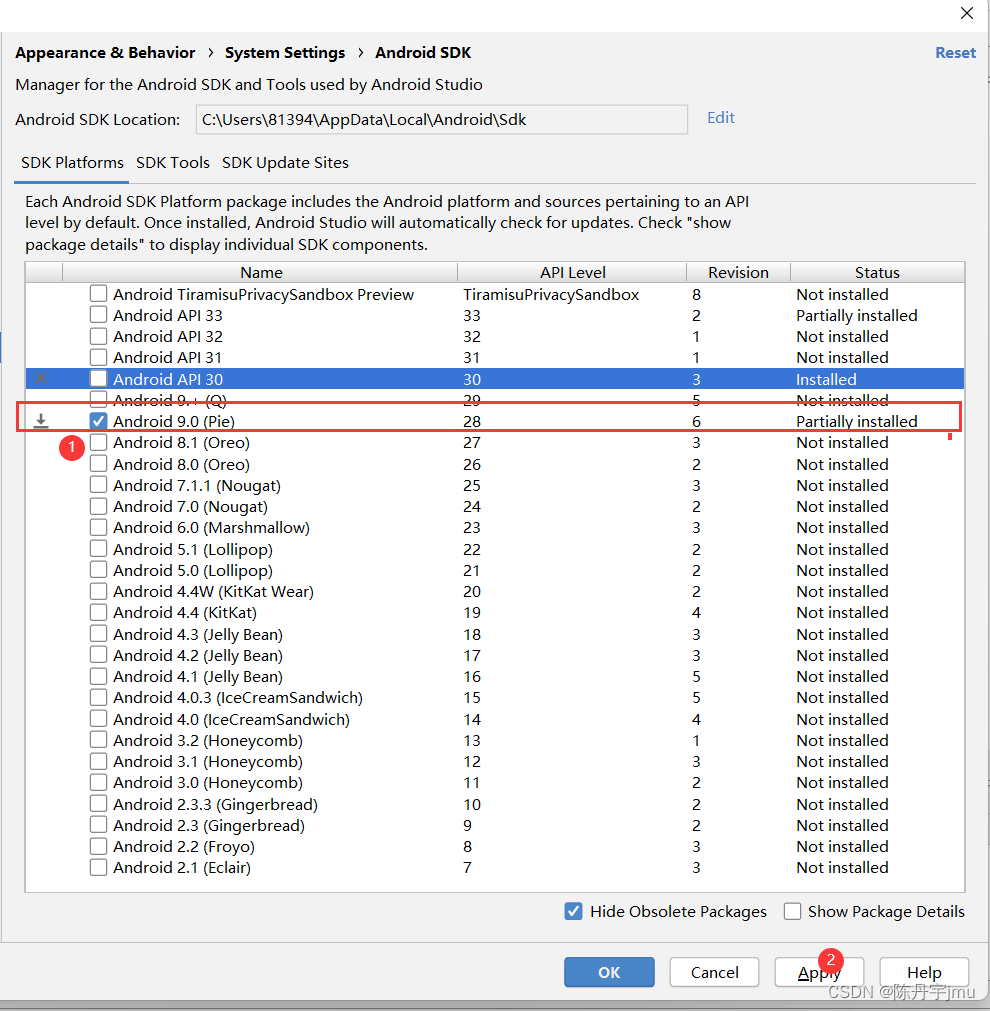The width and height of the screenshot is (990, 1011).
Task: Check the Android 4.4 (KitKat) checkbox
Action: pyautogui.click(x=98, y=613)
